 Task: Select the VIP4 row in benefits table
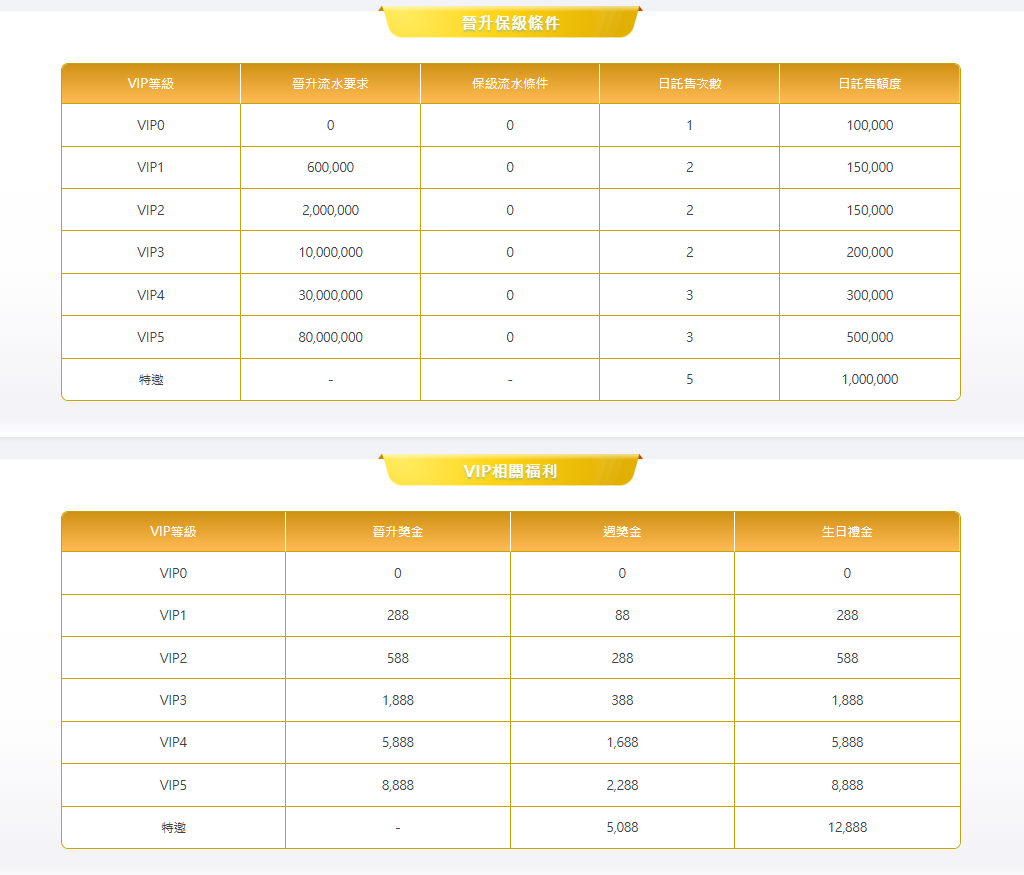coord(511,742)
